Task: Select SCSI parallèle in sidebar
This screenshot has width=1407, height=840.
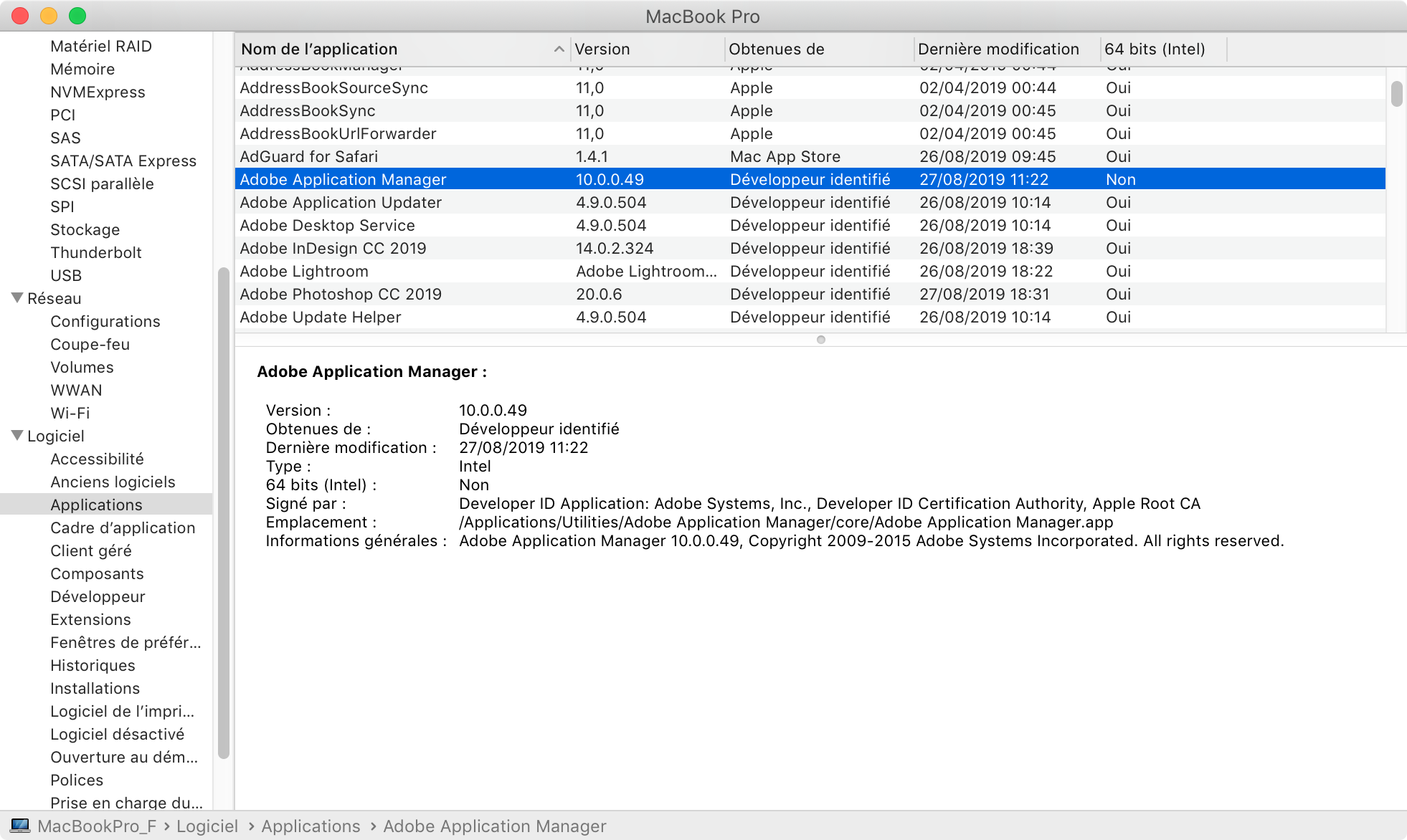Action: 102,183
